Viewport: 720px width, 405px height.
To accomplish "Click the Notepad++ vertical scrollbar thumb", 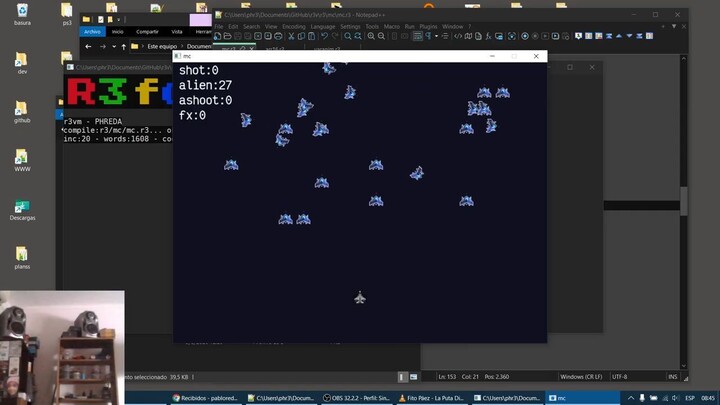I will [683, 201].
